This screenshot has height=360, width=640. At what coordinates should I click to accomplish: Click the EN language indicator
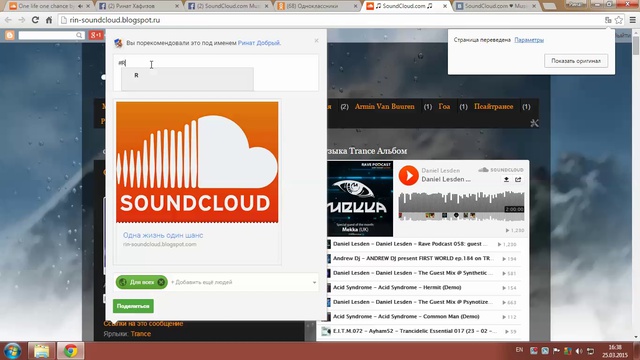click(x=519, y=350)
